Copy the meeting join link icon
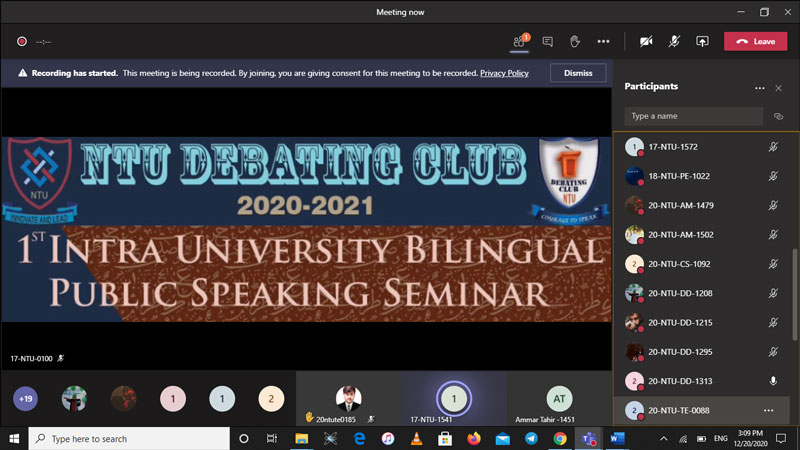 (778, 116)
